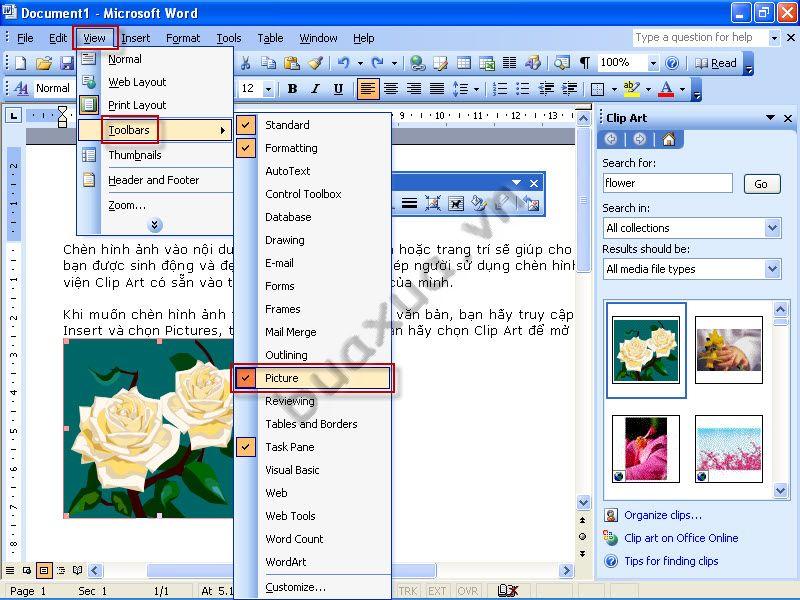Screen dimensions: 800x600
Task: Select the white roses clip thumbnail
Action: tap(646, 349)
